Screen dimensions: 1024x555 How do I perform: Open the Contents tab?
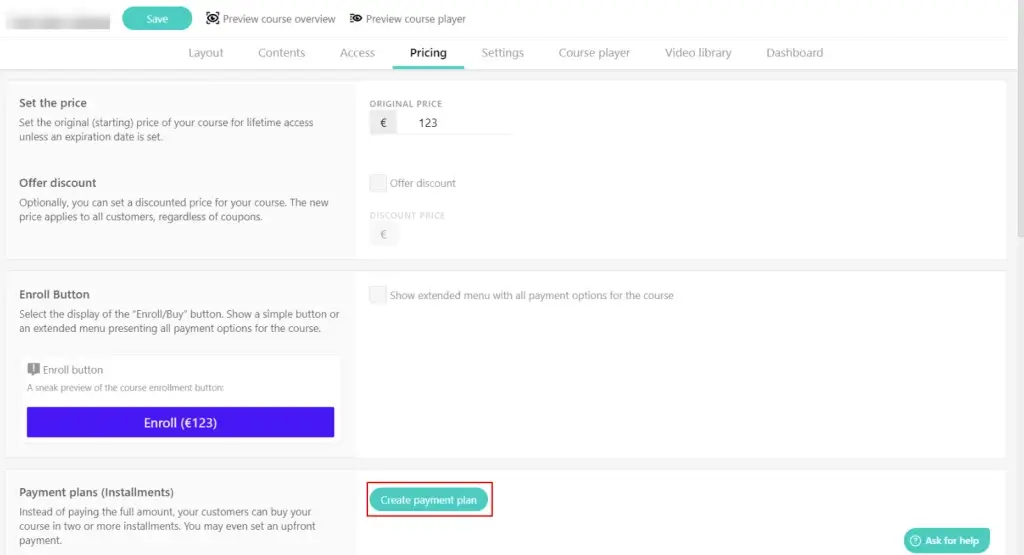[281, 53]
